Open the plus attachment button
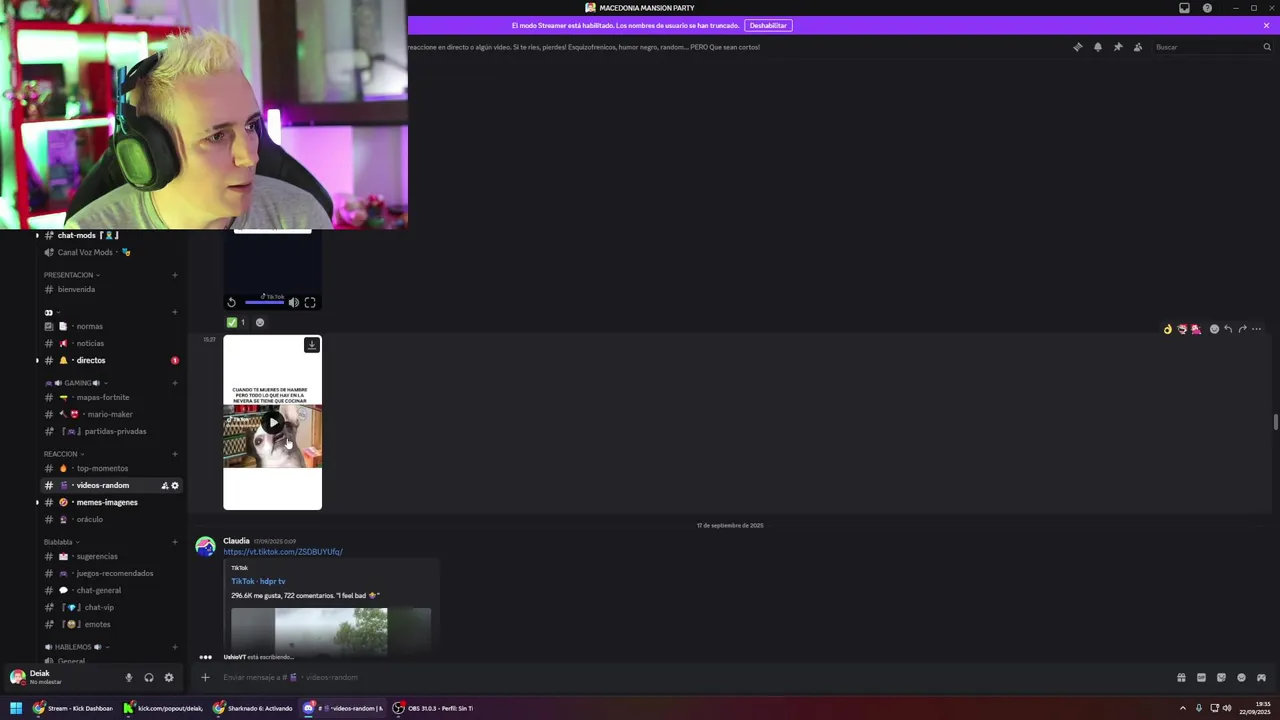Viewport: 1280px width, 720px height. pyautogui.click(x=205, y=677)
